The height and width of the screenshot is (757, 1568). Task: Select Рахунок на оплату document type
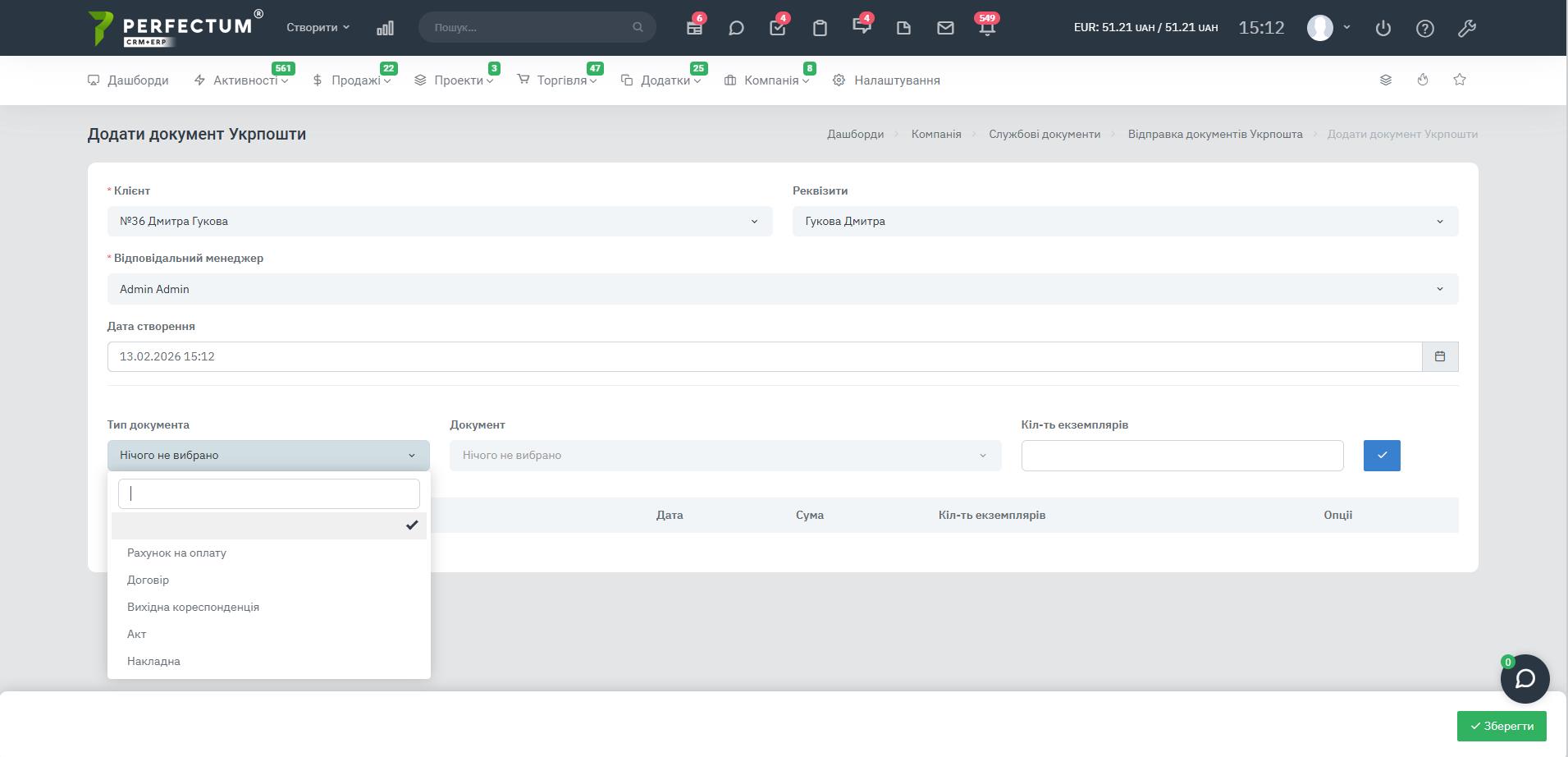(177, 553)
